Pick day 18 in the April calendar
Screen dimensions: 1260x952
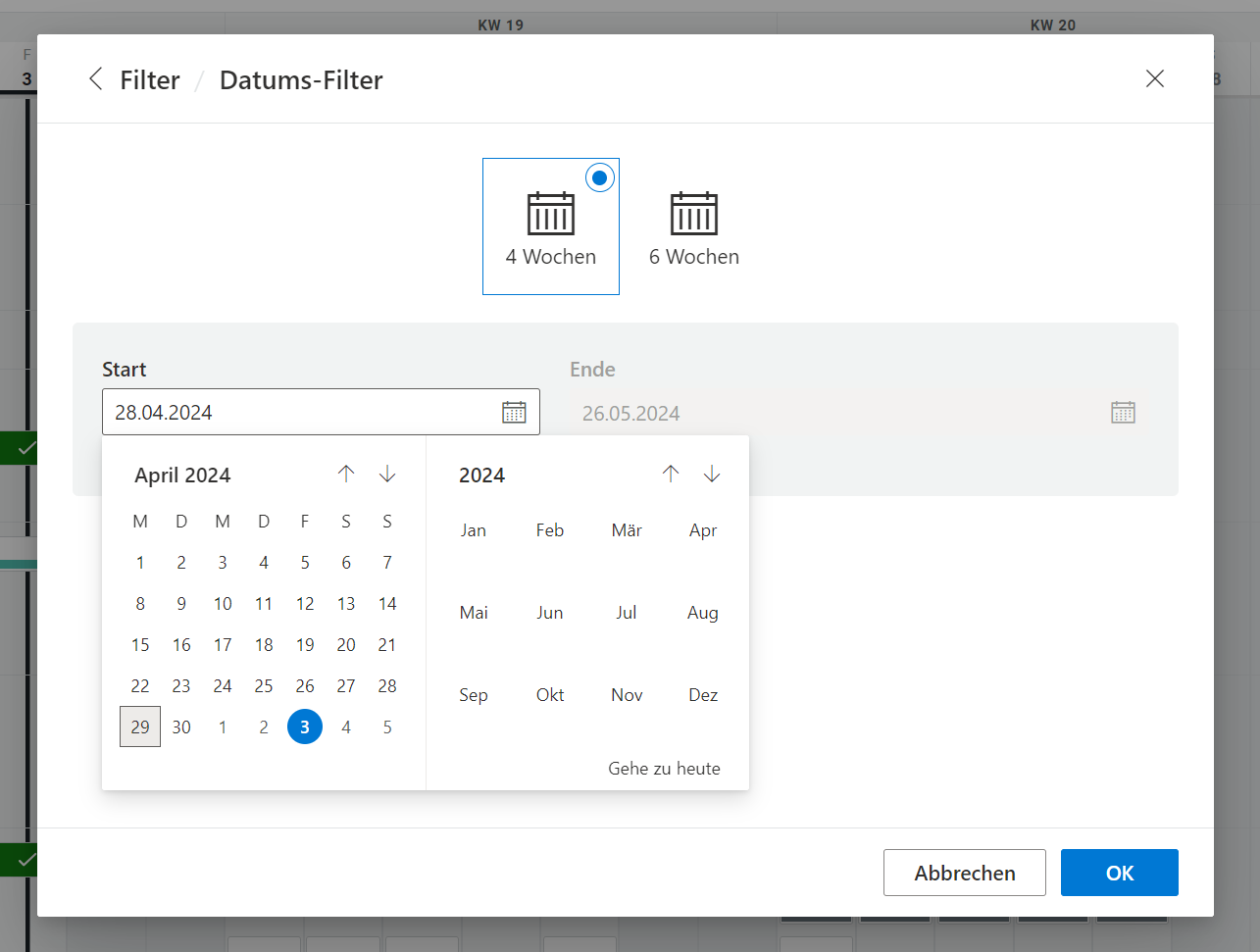(264, 645)
